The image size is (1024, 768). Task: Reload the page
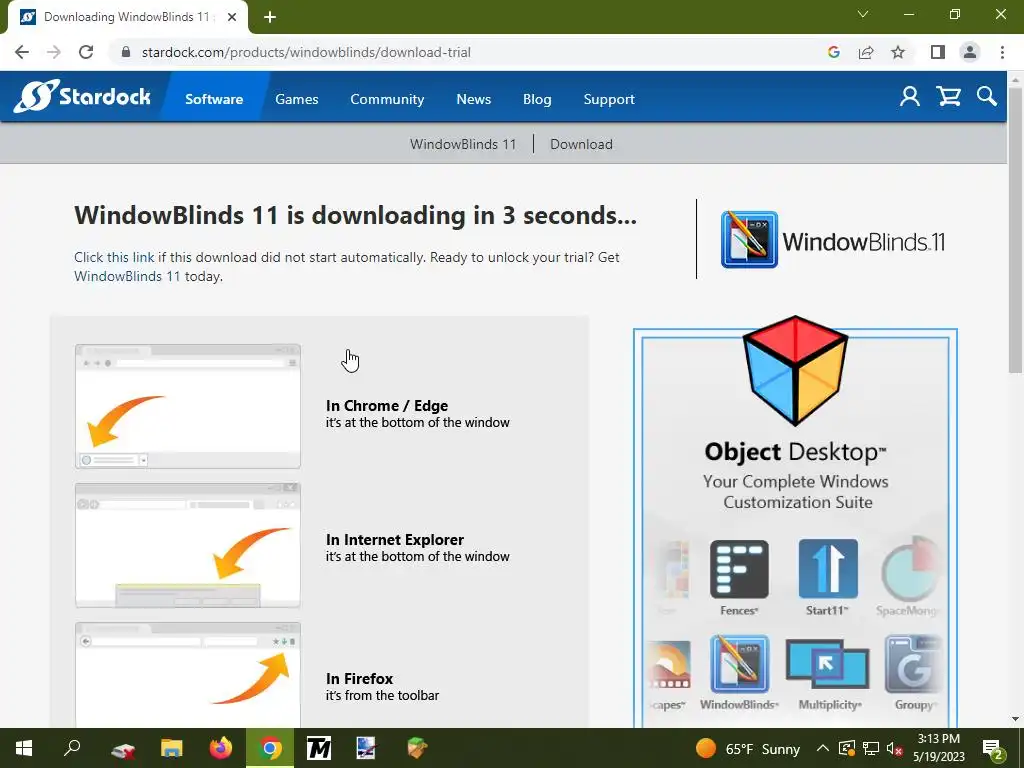point(86,52)
